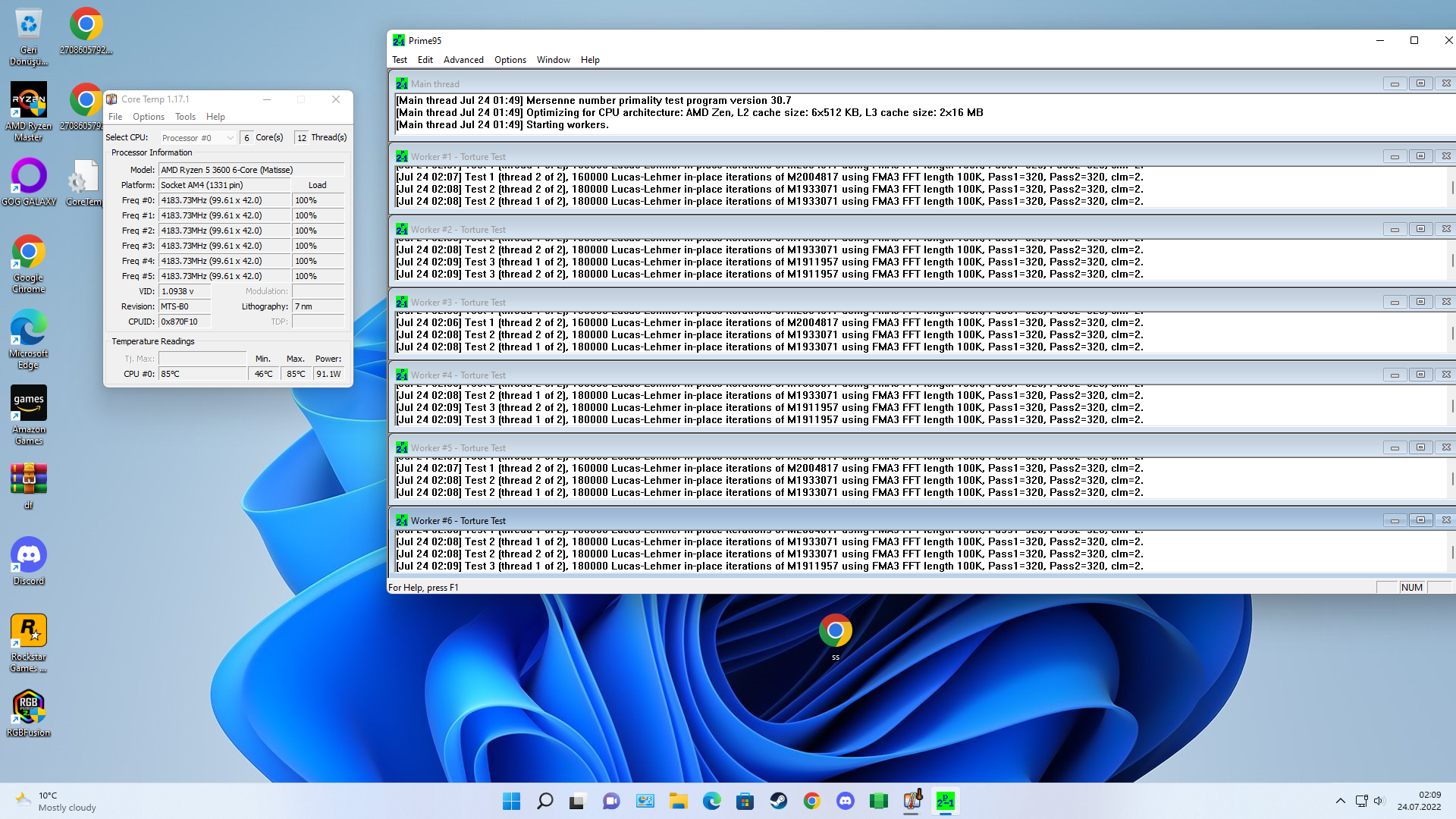
Task: Click the Worker #6 window icon
Action: click(x=401, y=521)
